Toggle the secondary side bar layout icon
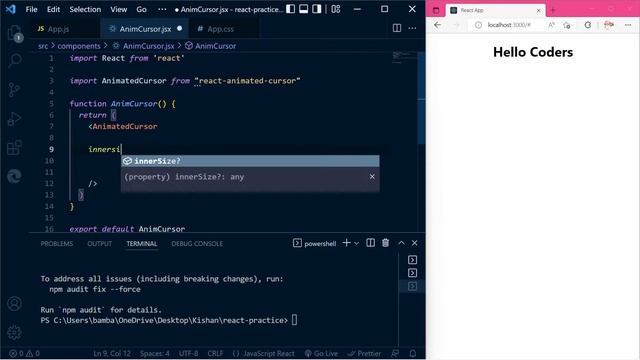640x360 pixels. click(316, 9)
